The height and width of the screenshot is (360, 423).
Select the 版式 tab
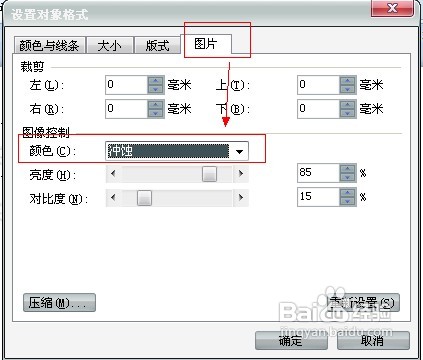(157, 45)
